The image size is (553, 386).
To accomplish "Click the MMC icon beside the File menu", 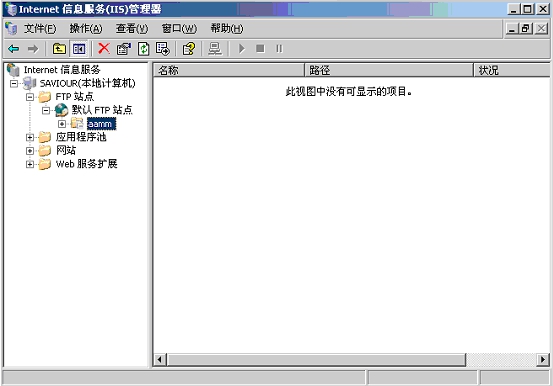I will [11, 29].
